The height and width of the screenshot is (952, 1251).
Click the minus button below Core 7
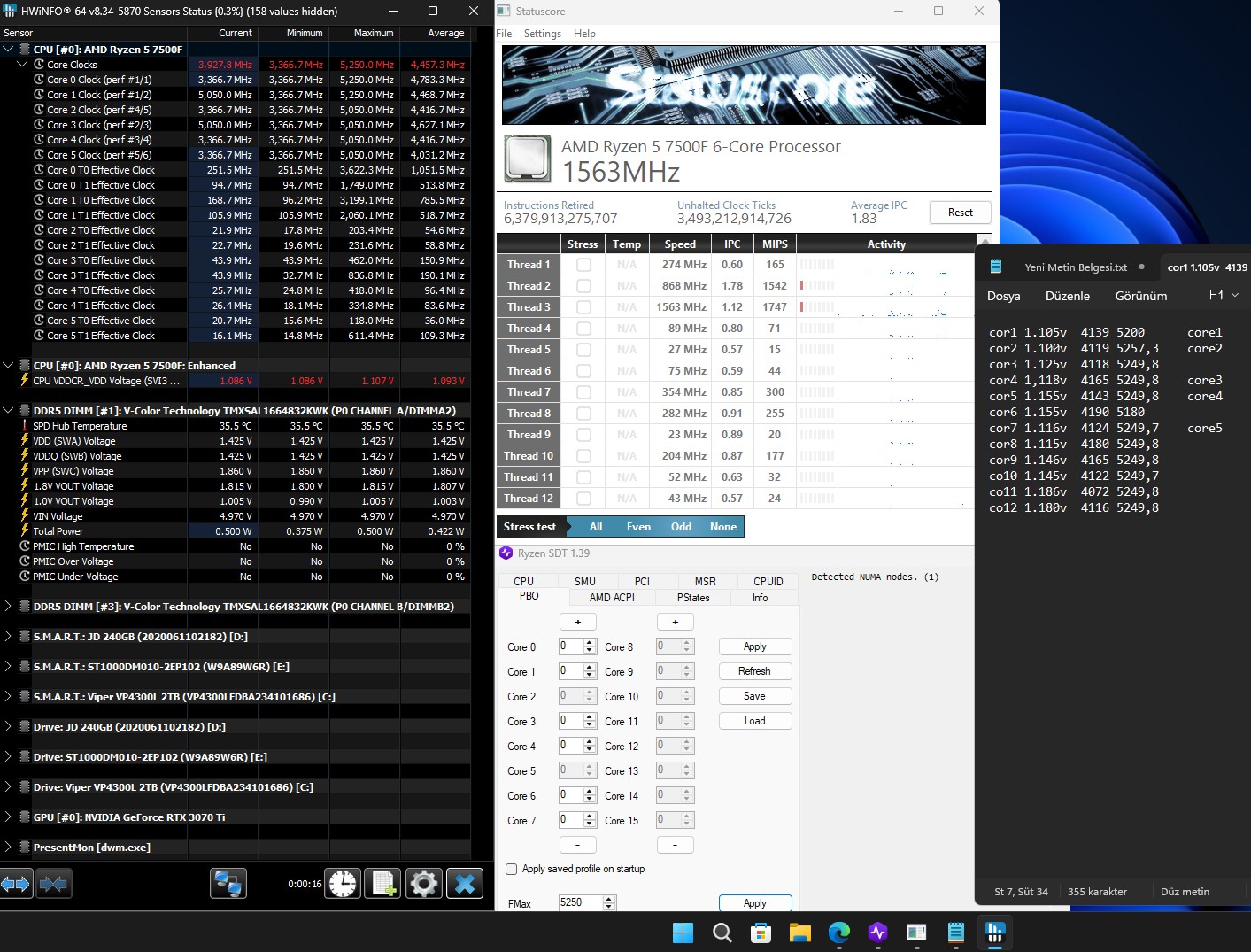point(578,845)
